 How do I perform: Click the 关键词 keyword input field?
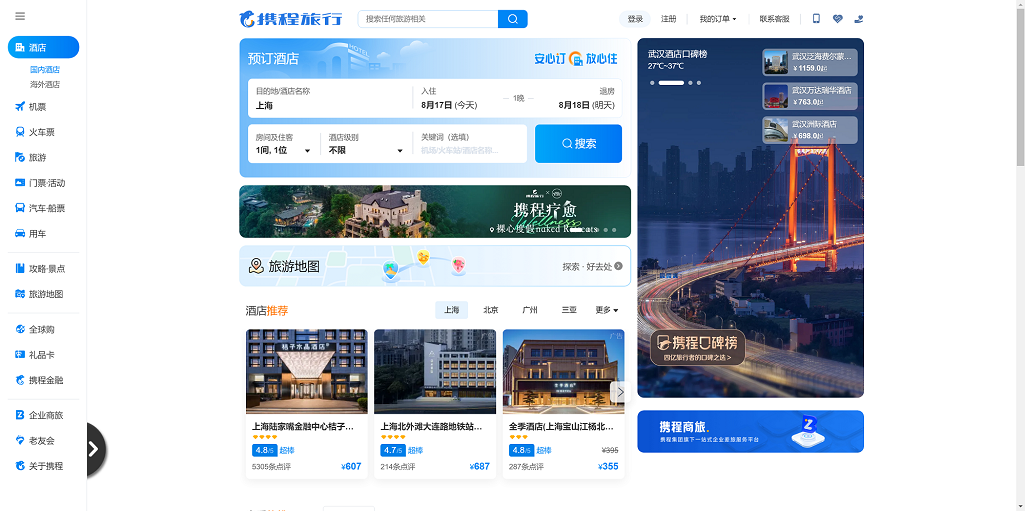coord(469,144)
